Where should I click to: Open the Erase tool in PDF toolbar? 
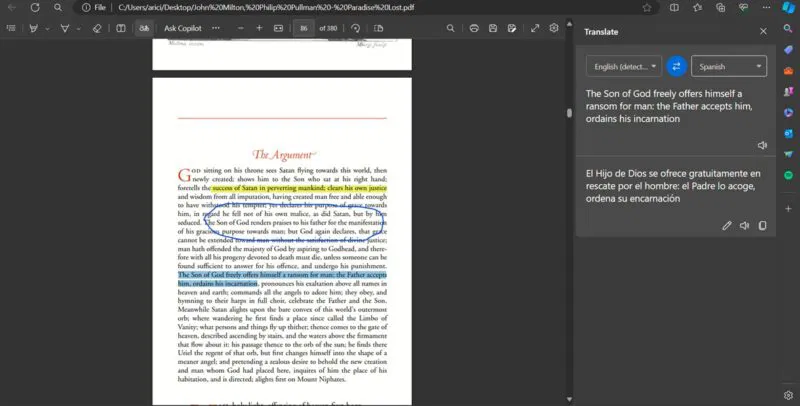tap(97, 29)
